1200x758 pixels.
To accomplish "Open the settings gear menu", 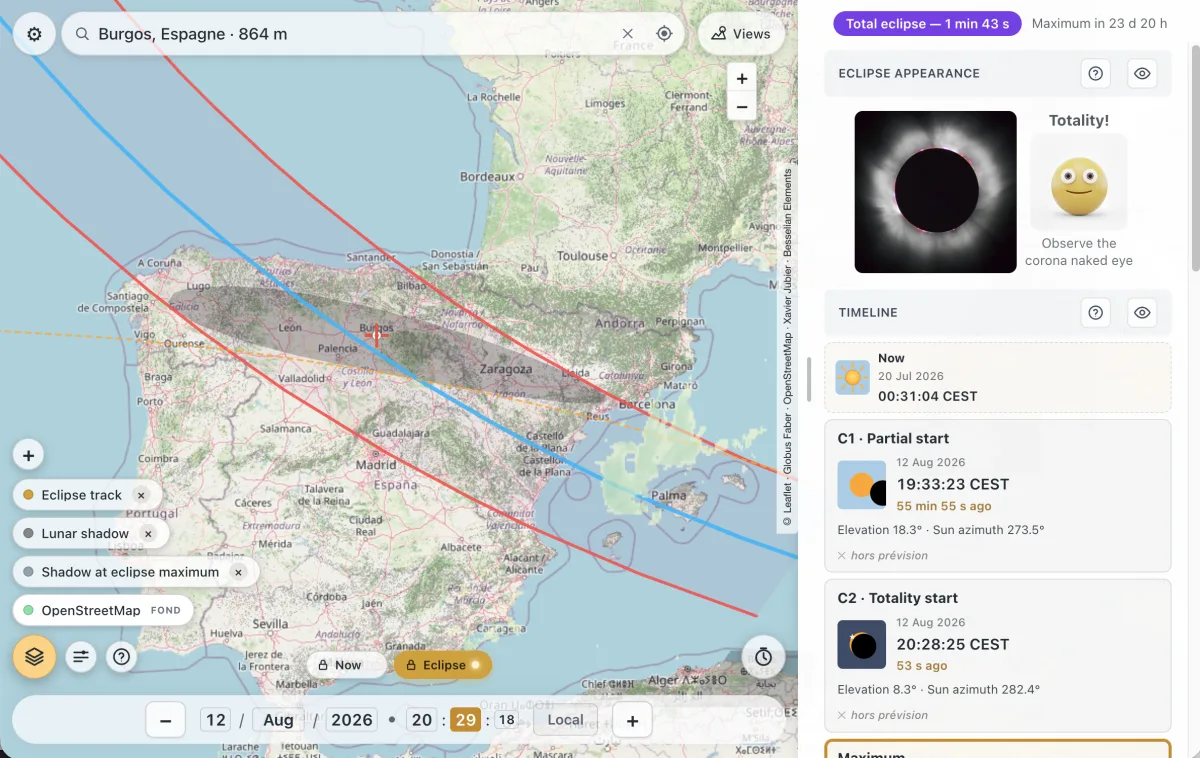I will [x=34, y=34].
